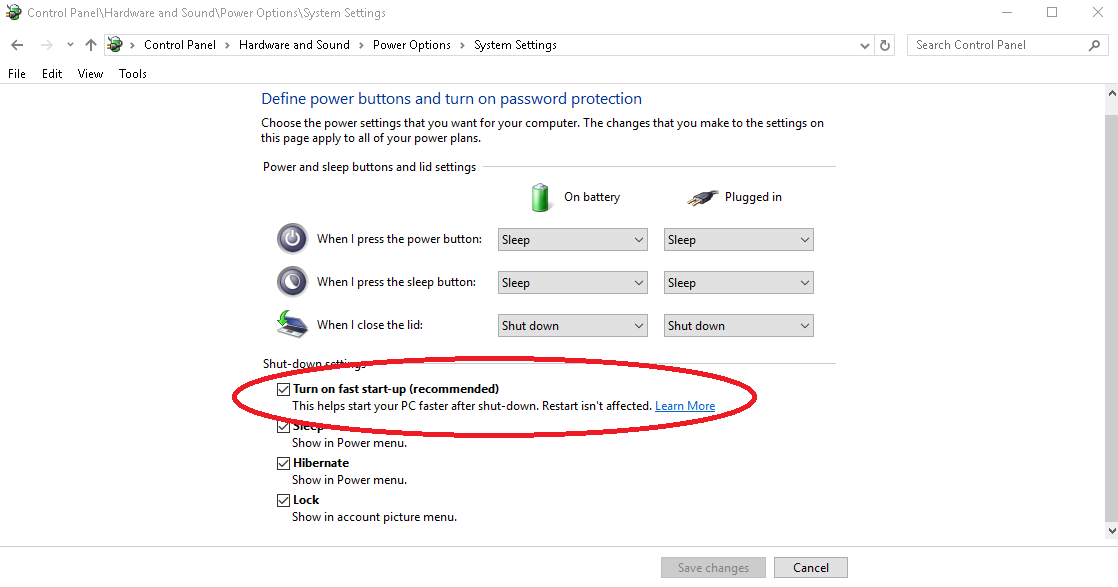Open power button On battery dropdown

[573, 240]
